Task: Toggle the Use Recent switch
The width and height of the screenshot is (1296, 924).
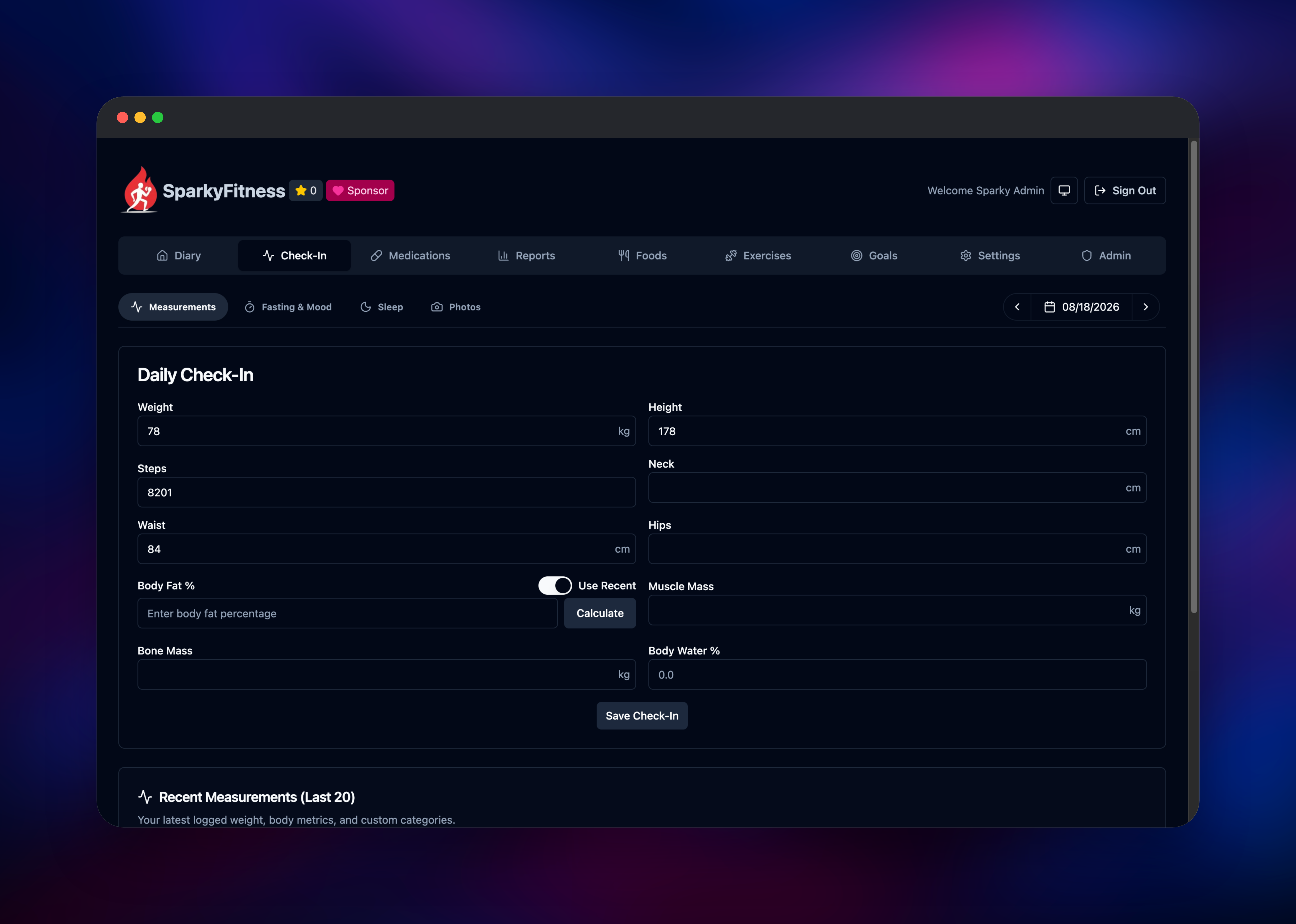Action: tap(555, 585)
